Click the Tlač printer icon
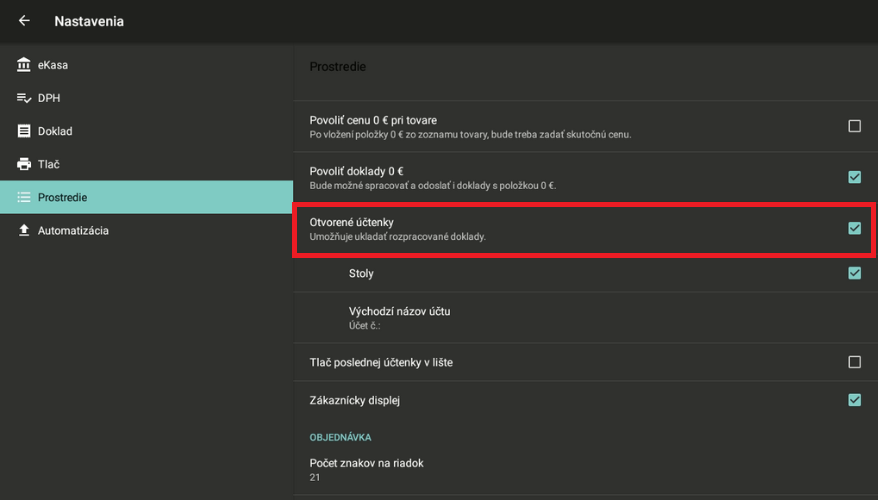This screenshot has width=878, height=500. point(24,164)
